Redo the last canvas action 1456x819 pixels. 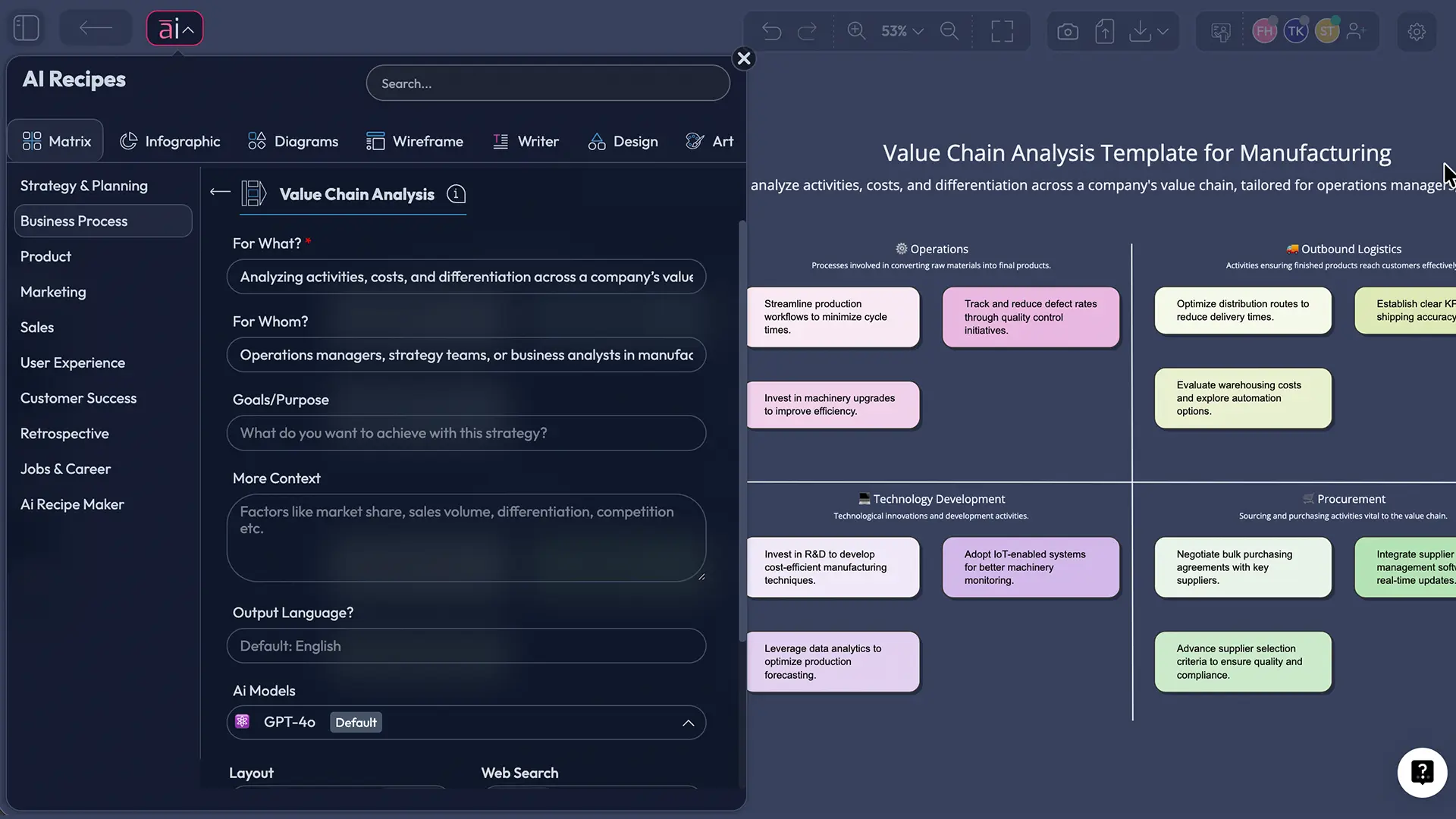807,31
